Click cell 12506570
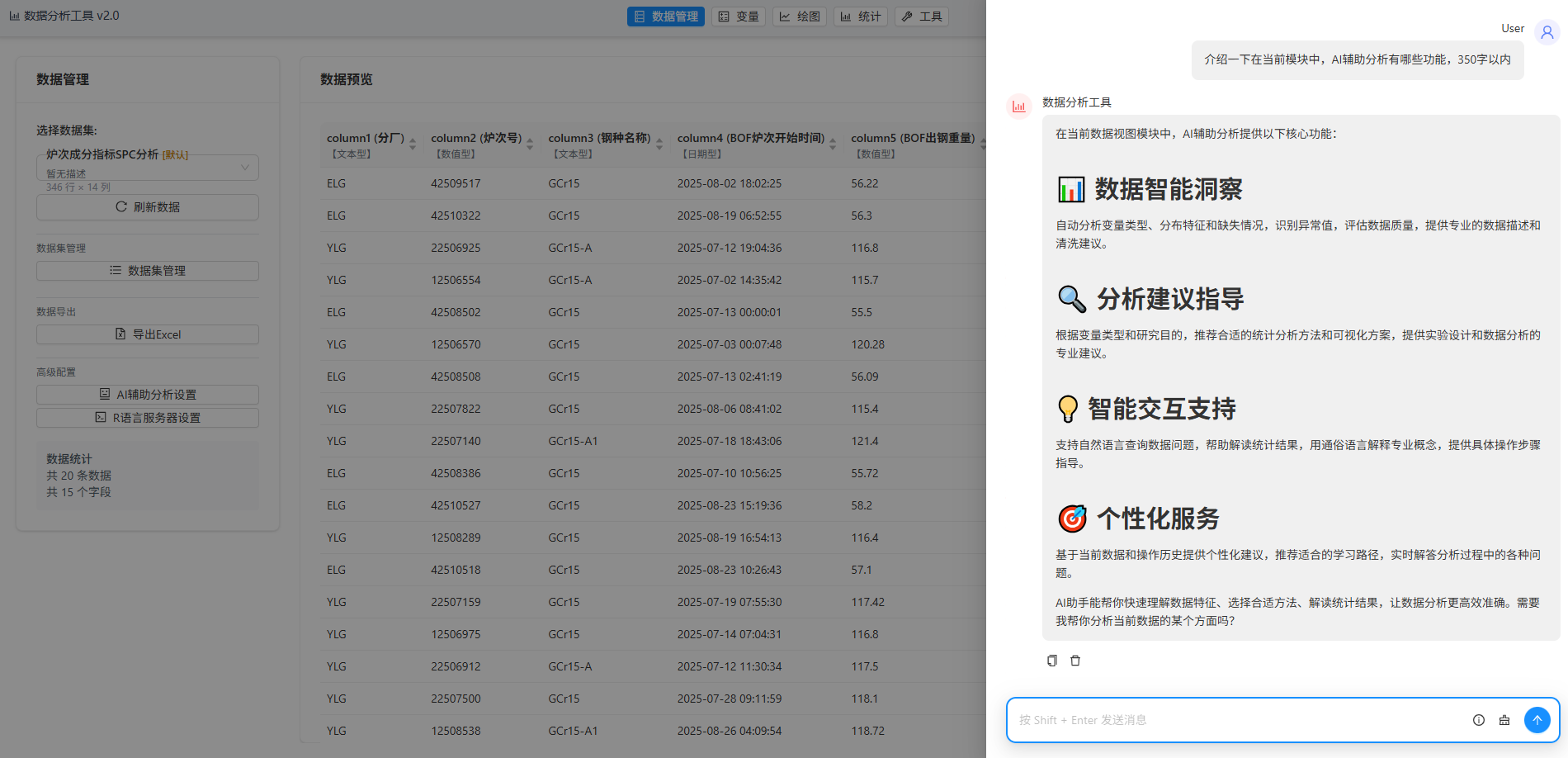Image resolution: width=1568 pixels, height=758 pixels. point(456,344)
